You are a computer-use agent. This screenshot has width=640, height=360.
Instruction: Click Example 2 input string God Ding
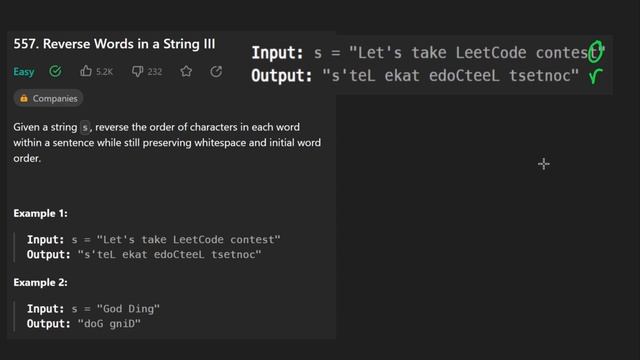(x=128, y=309)
